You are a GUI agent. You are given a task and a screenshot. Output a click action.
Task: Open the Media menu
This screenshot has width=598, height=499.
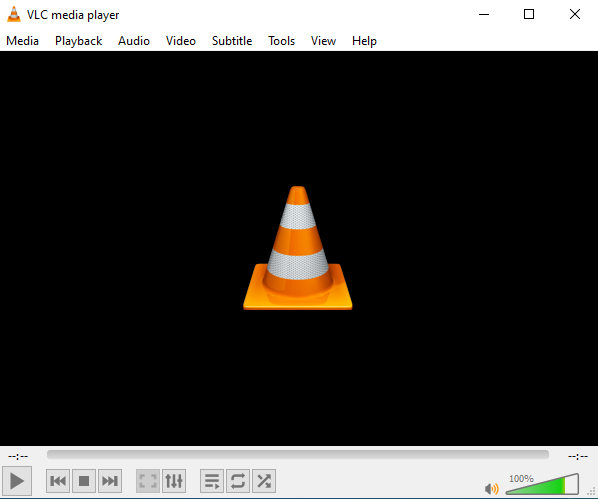point(23,41)
